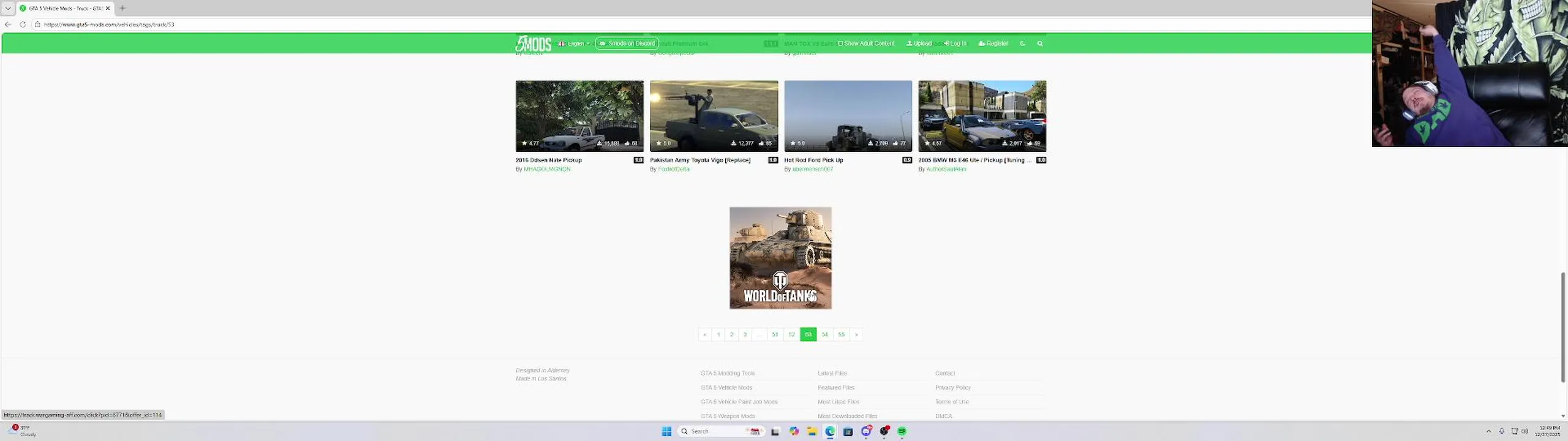Open author MHAGOLMGNON profile link
The image size is (1568, 441).
pyautogui.click(x=547, y=169)
